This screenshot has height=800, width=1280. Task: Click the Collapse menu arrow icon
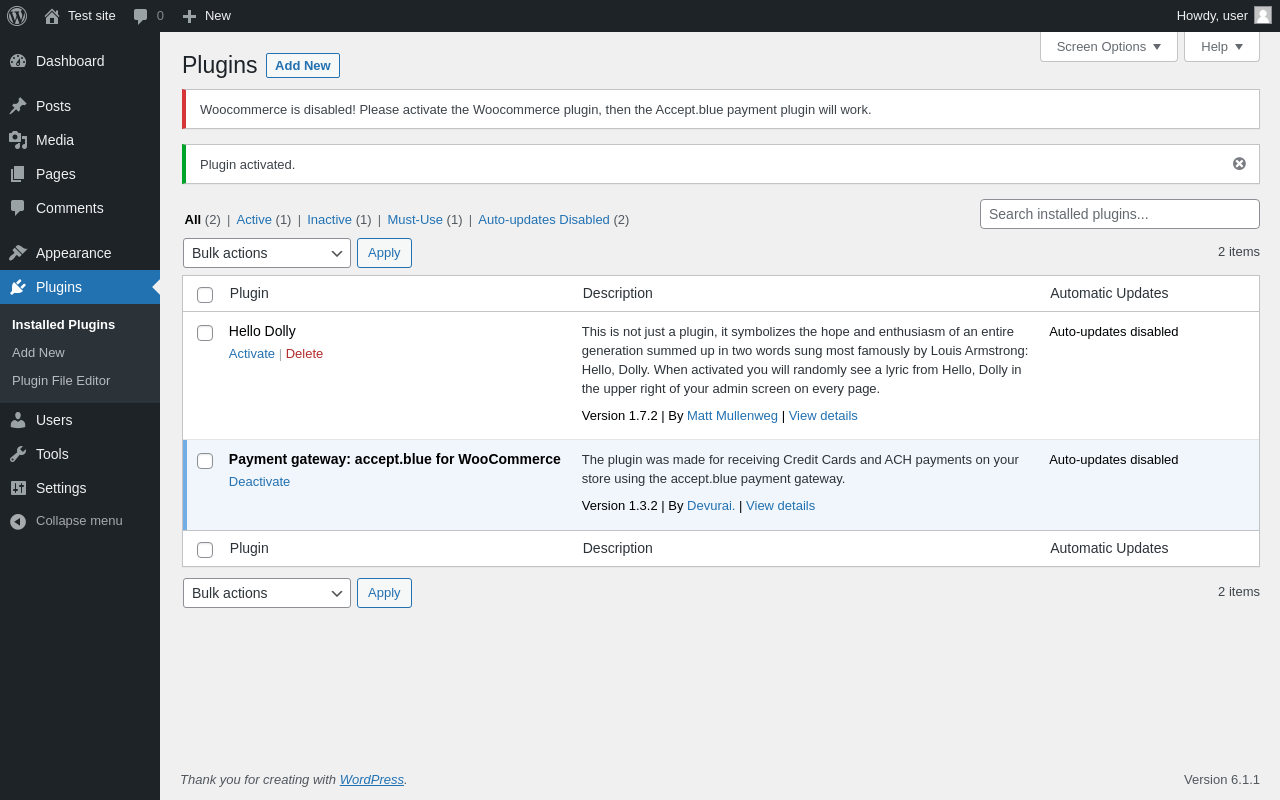click(18, 521)
